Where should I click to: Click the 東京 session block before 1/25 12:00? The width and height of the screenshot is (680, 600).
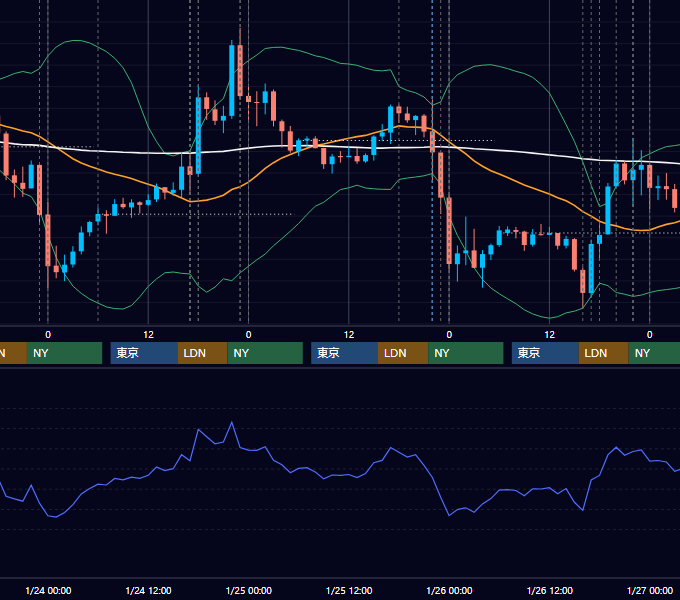(x=345, y=353)
